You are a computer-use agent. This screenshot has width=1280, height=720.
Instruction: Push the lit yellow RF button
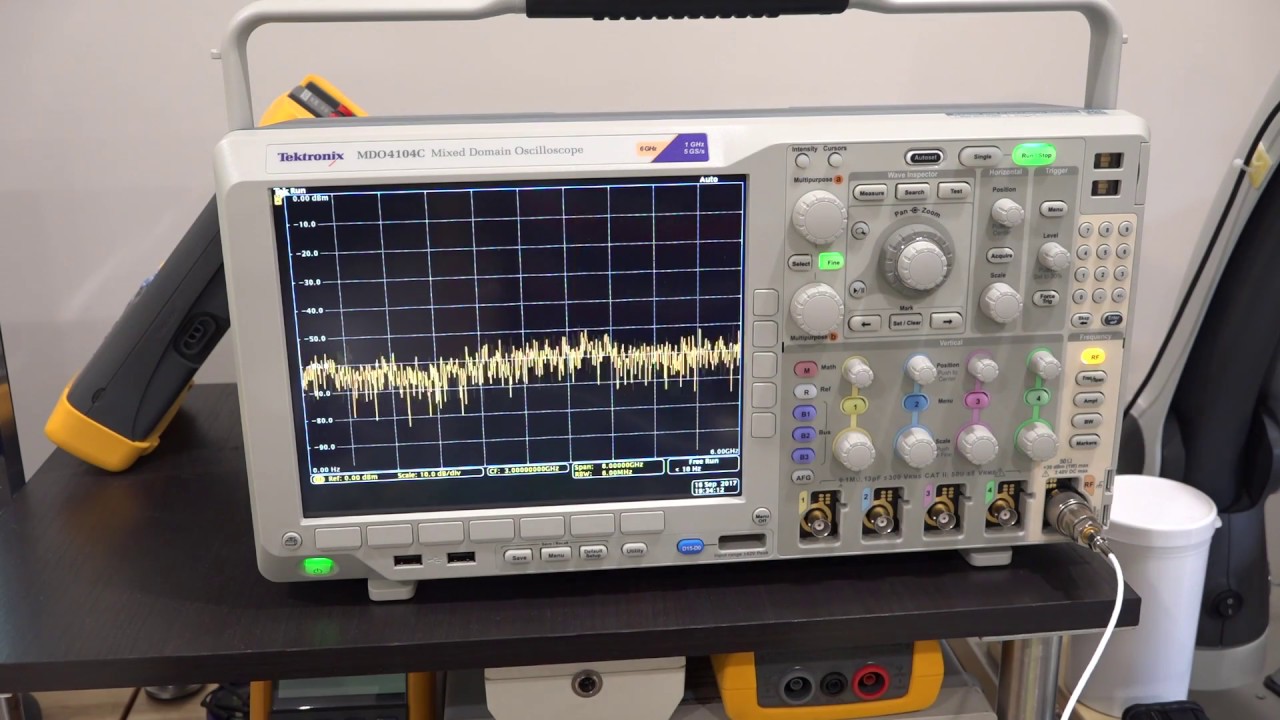1093,357
